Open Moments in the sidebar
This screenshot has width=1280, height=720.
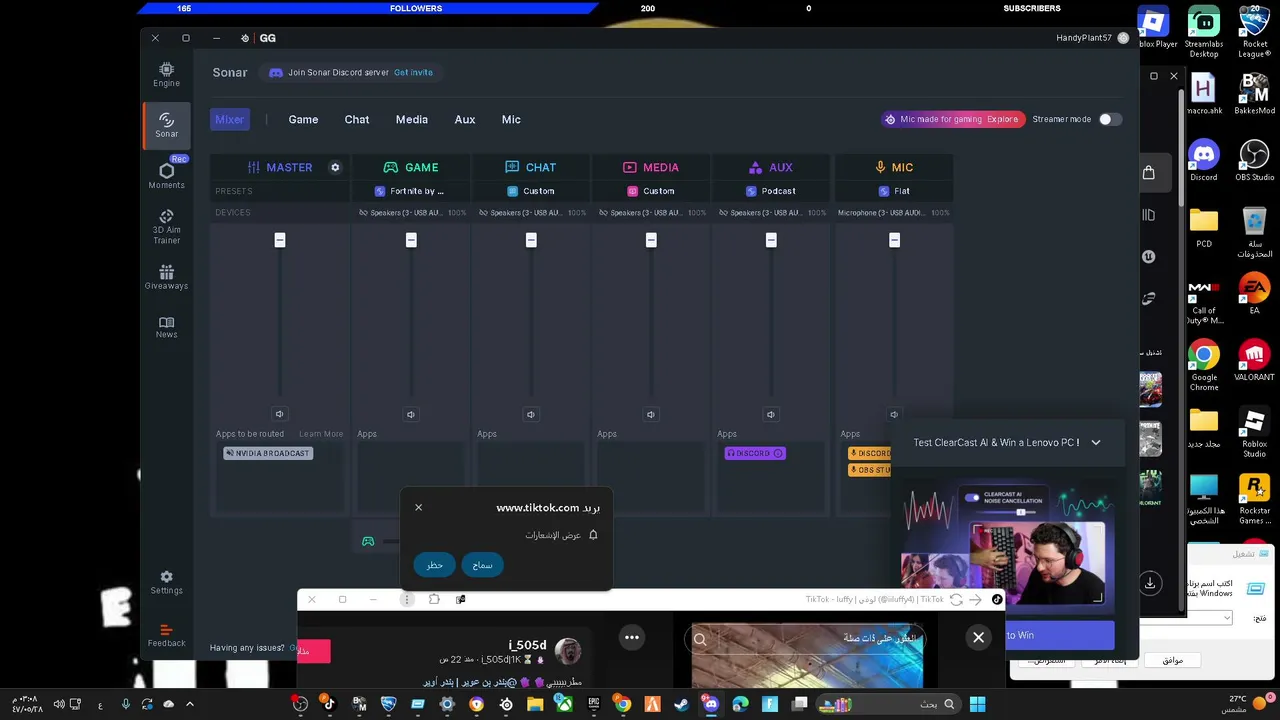[x=166, y=175]
